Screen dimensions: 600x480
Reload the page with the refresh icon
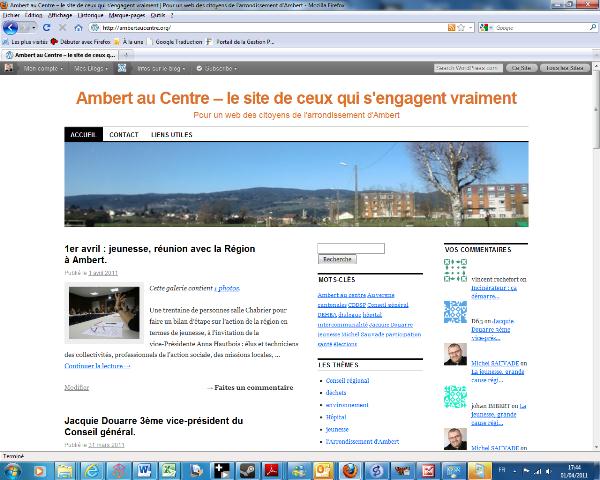[46, 28]
